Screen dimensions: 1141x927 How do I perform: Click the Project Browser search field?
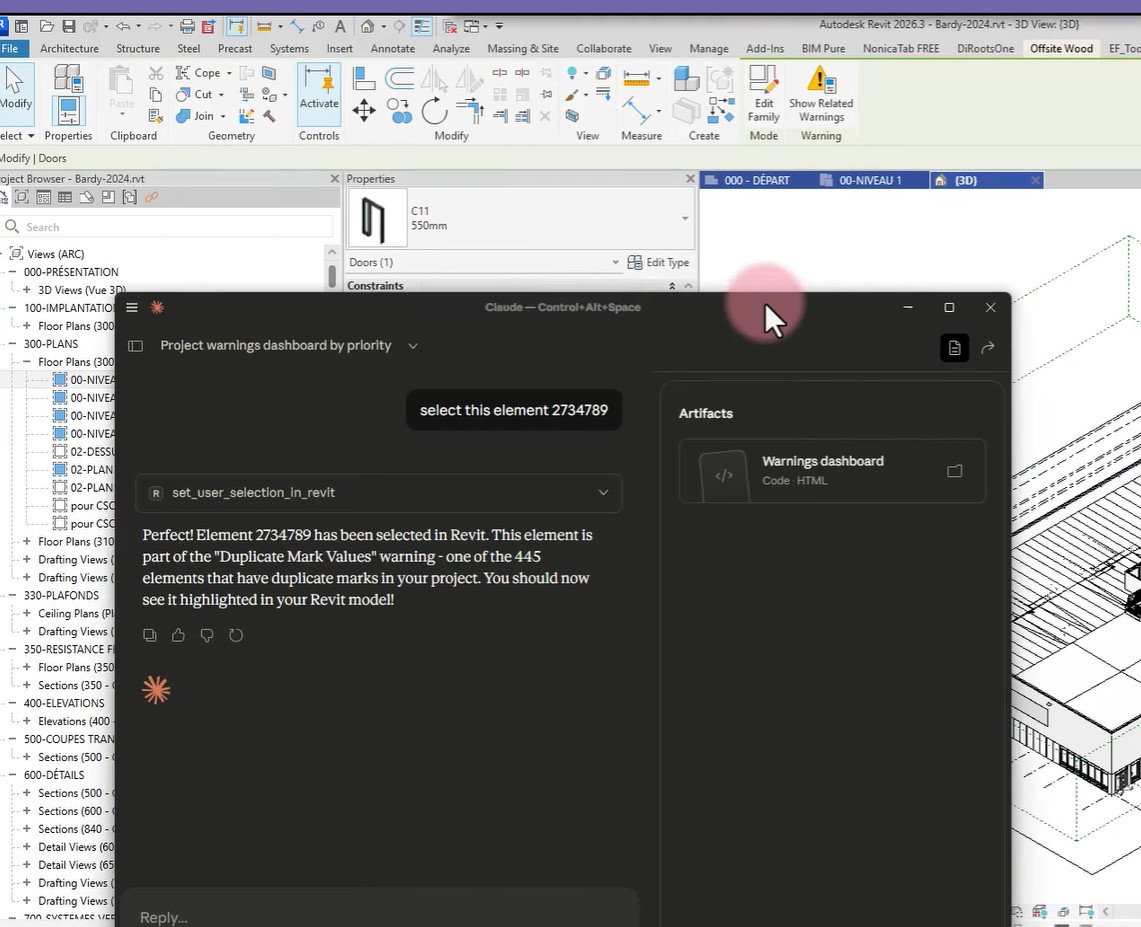170,227
